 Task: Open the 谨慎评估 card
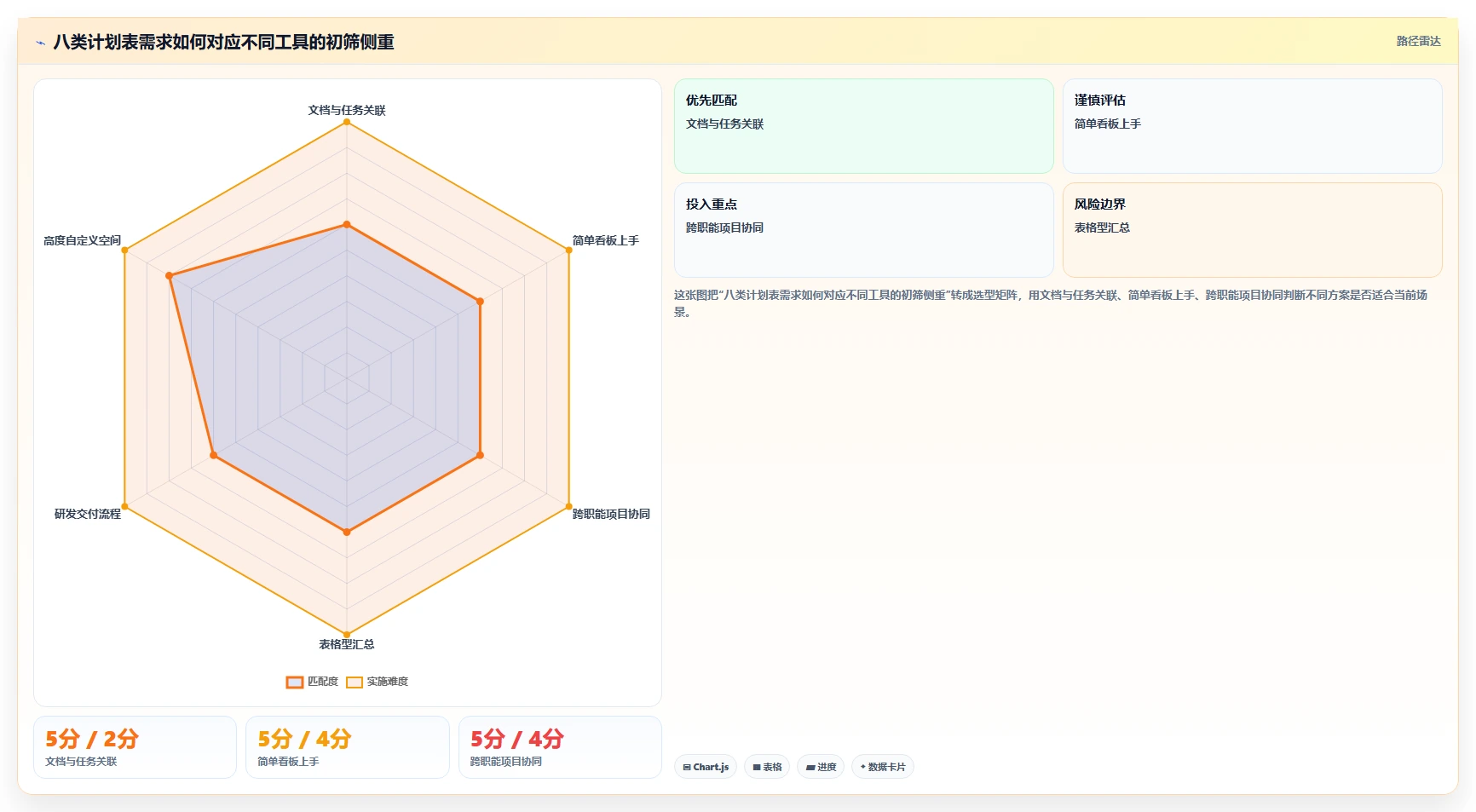point(1252,126)
